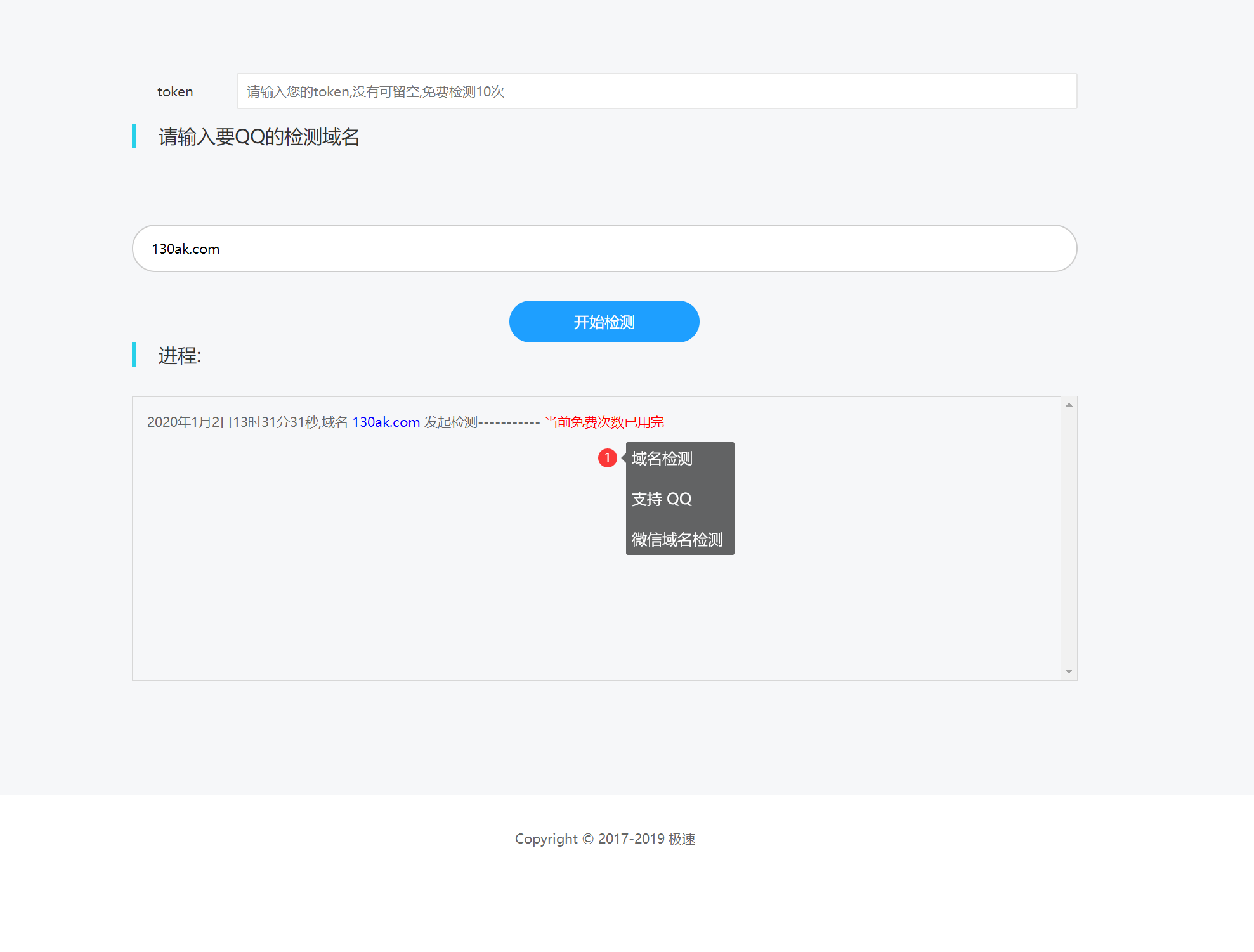The height and width of the screenshot is (952, 1254).
Task: Click the 发起检测 text in log entry
Action: [450, 422]
